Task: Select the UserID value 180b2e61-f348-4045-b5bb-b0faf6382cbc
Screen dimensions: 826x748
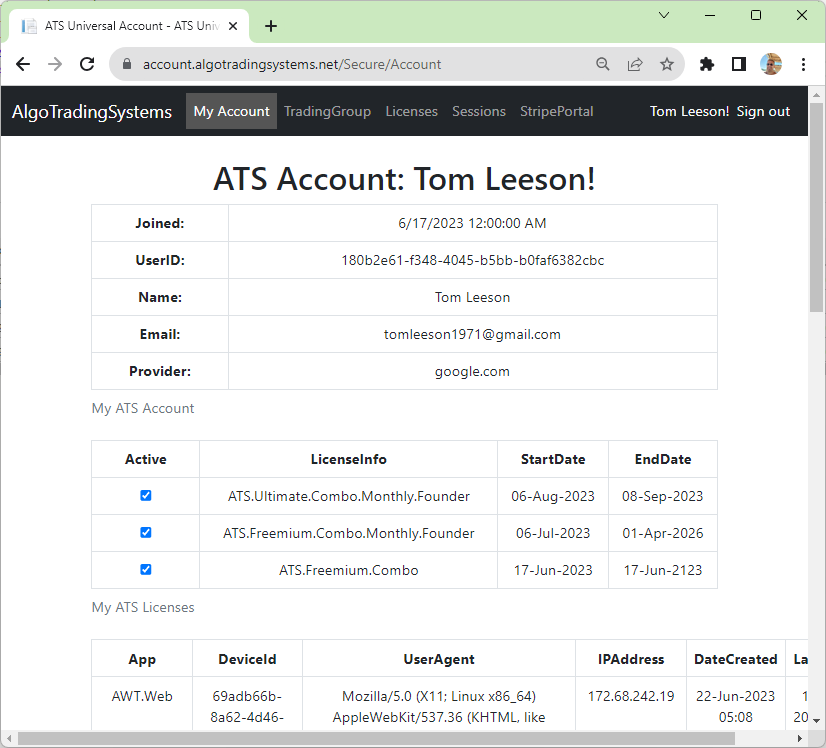Action: (473, 260)
